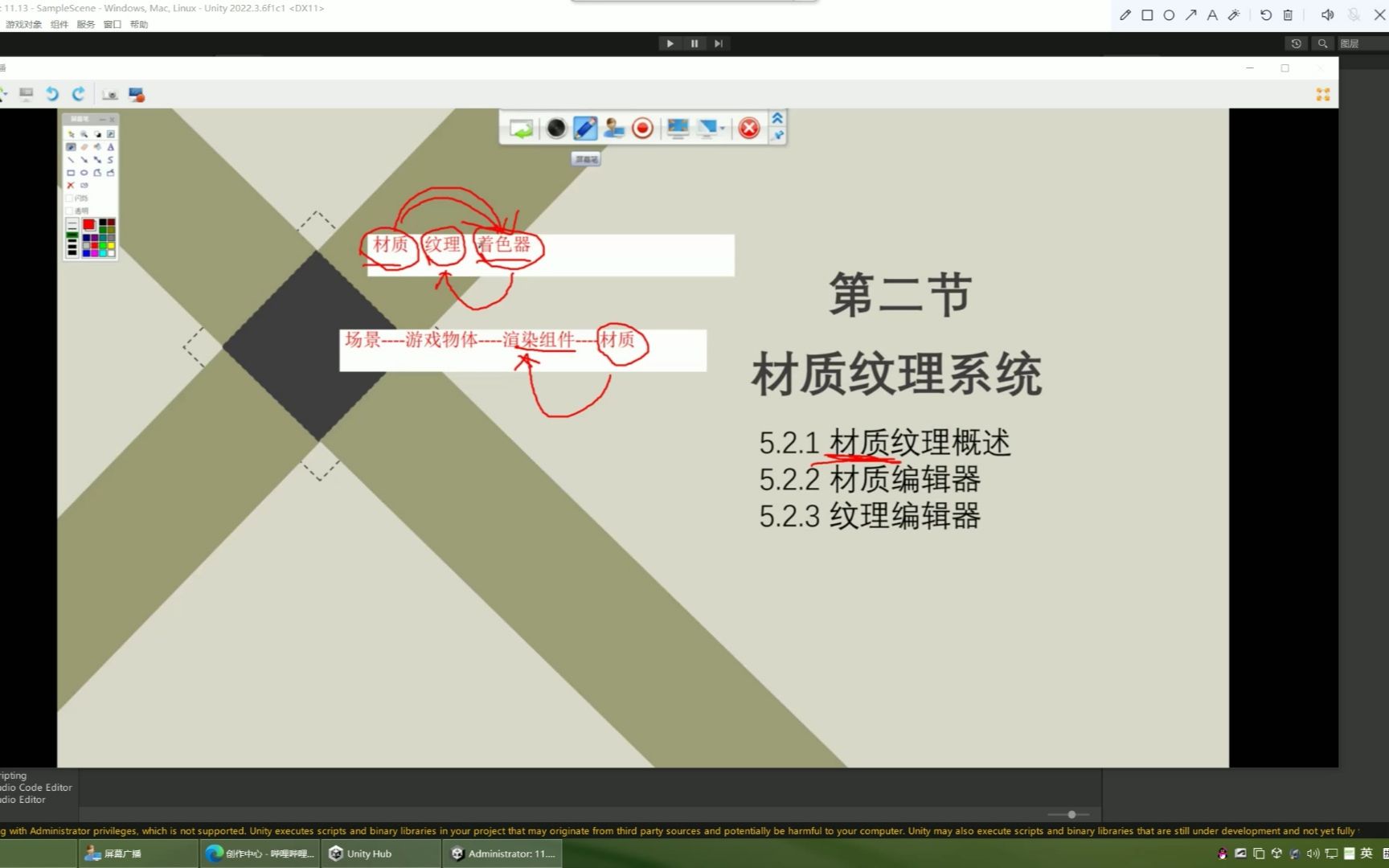1389x868 pixels.
Task: Open the 组件 menu
Action: tap(59, 24)
